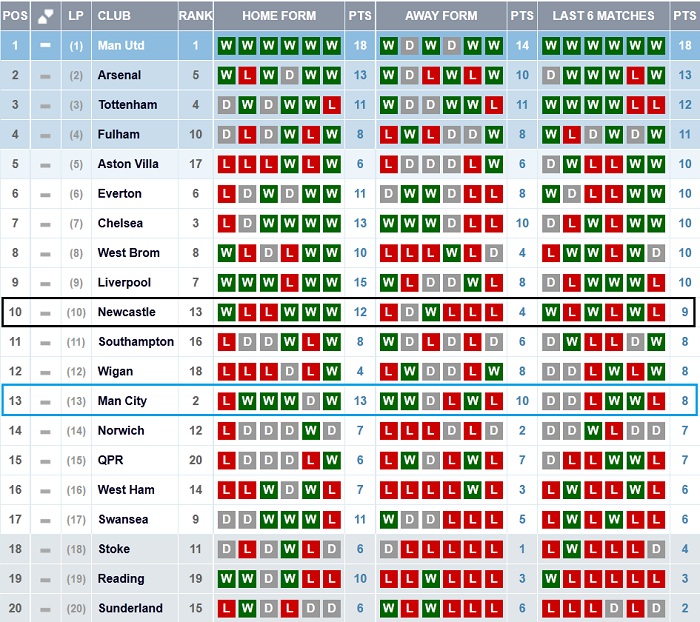Screen dimensions: 700x622
Task: Open Swansea club name
Action: tap(123, 519)
